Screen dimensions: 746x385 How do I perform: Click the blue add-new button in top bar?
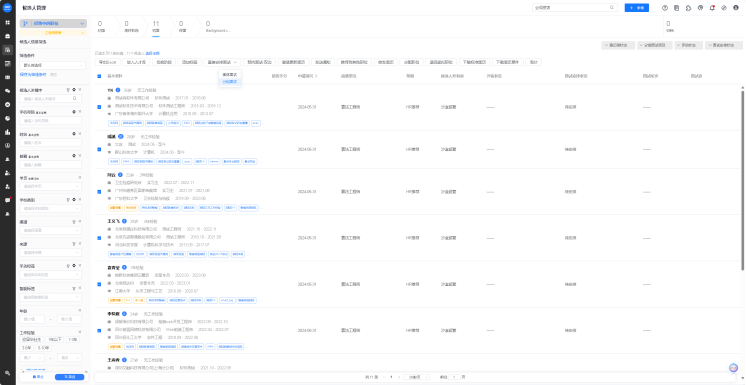point(637,8)
